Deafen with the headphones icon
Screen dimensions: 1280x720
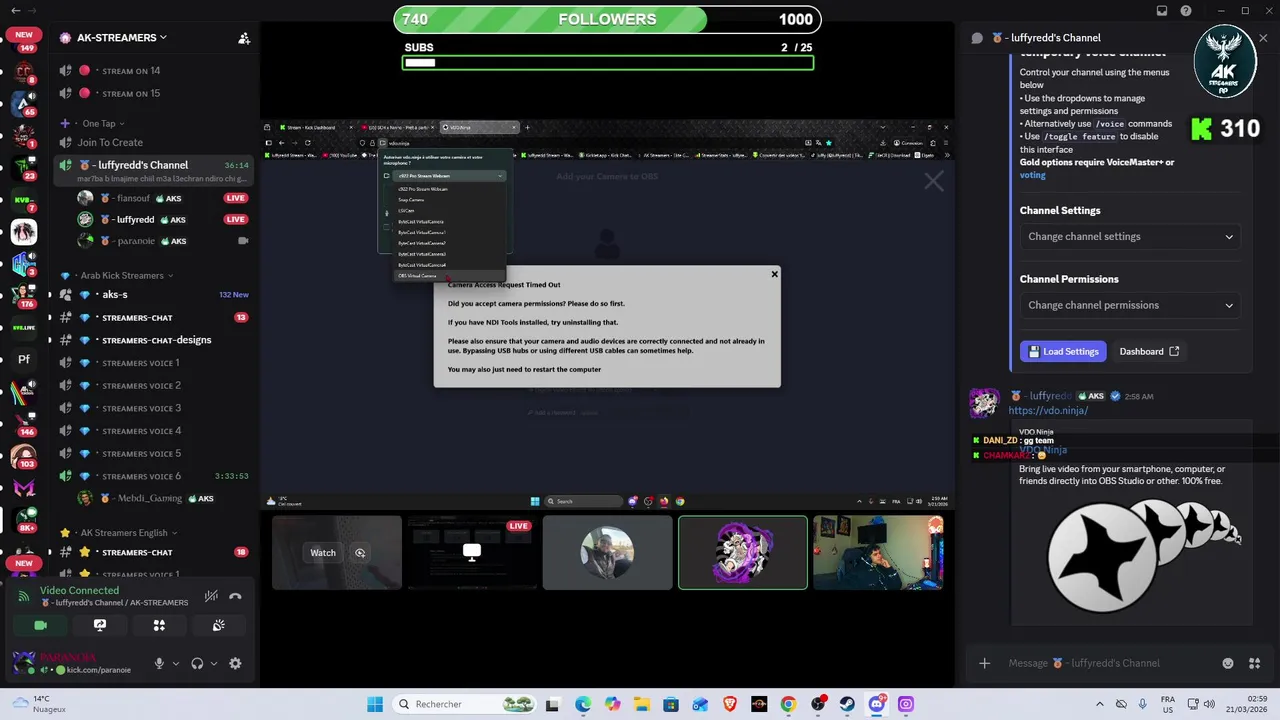pos(197,663)
